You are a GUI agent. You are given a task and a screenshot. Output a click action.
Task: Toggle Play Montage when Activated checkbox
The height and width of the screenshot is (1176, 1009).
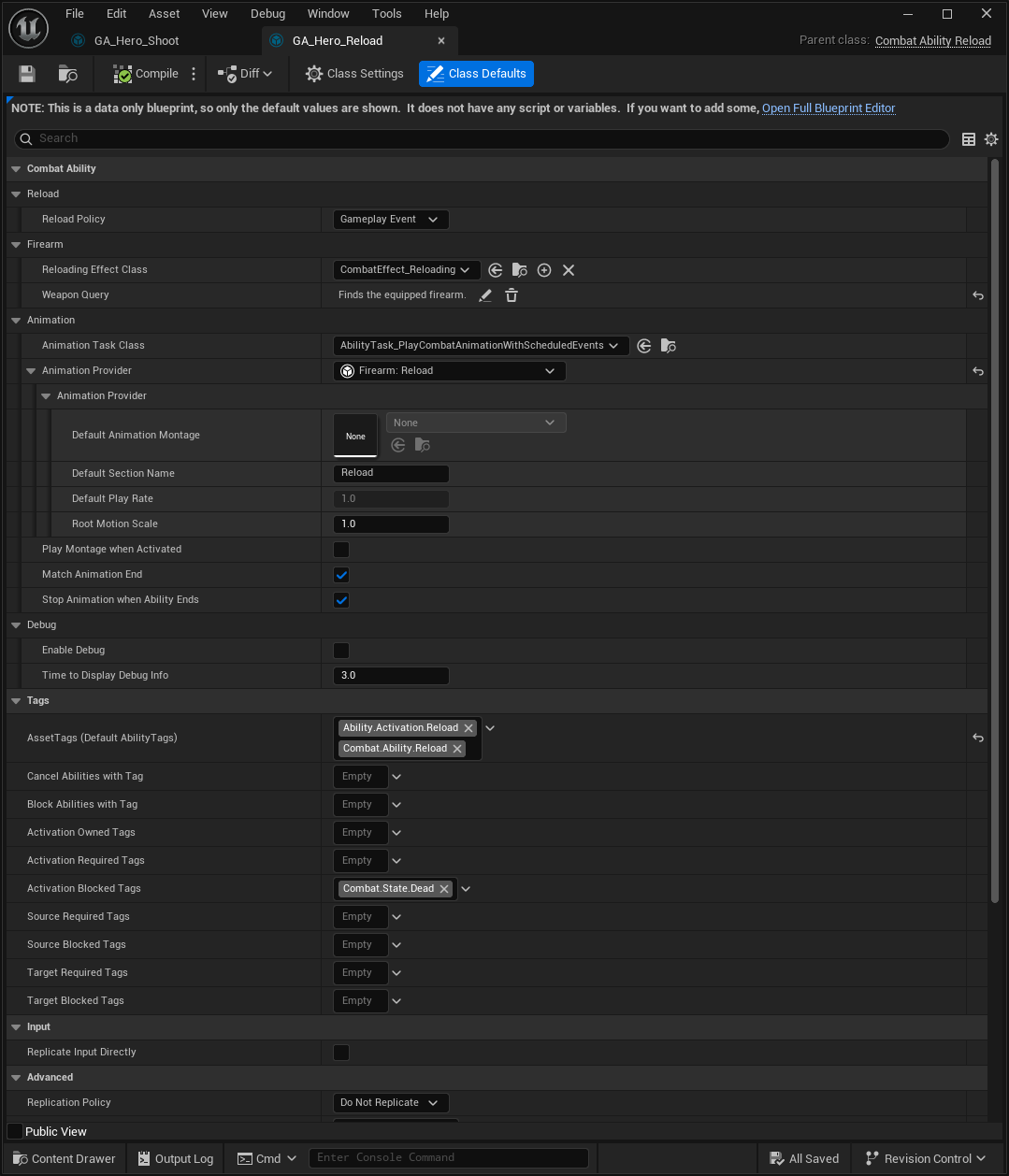click(341, 550)
